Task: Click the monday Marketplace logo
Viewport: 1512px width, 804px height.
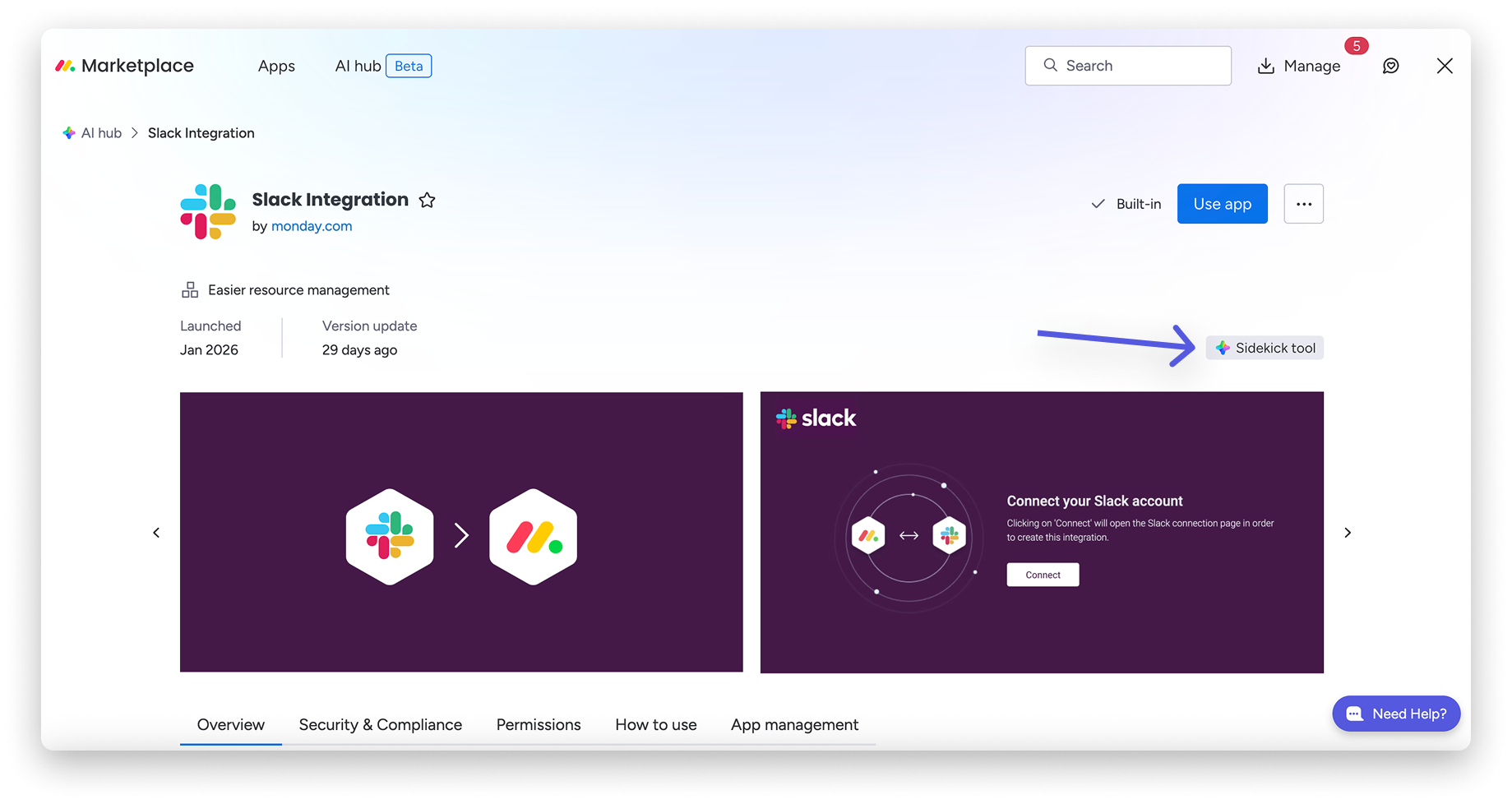Action: tap(124, 66)
